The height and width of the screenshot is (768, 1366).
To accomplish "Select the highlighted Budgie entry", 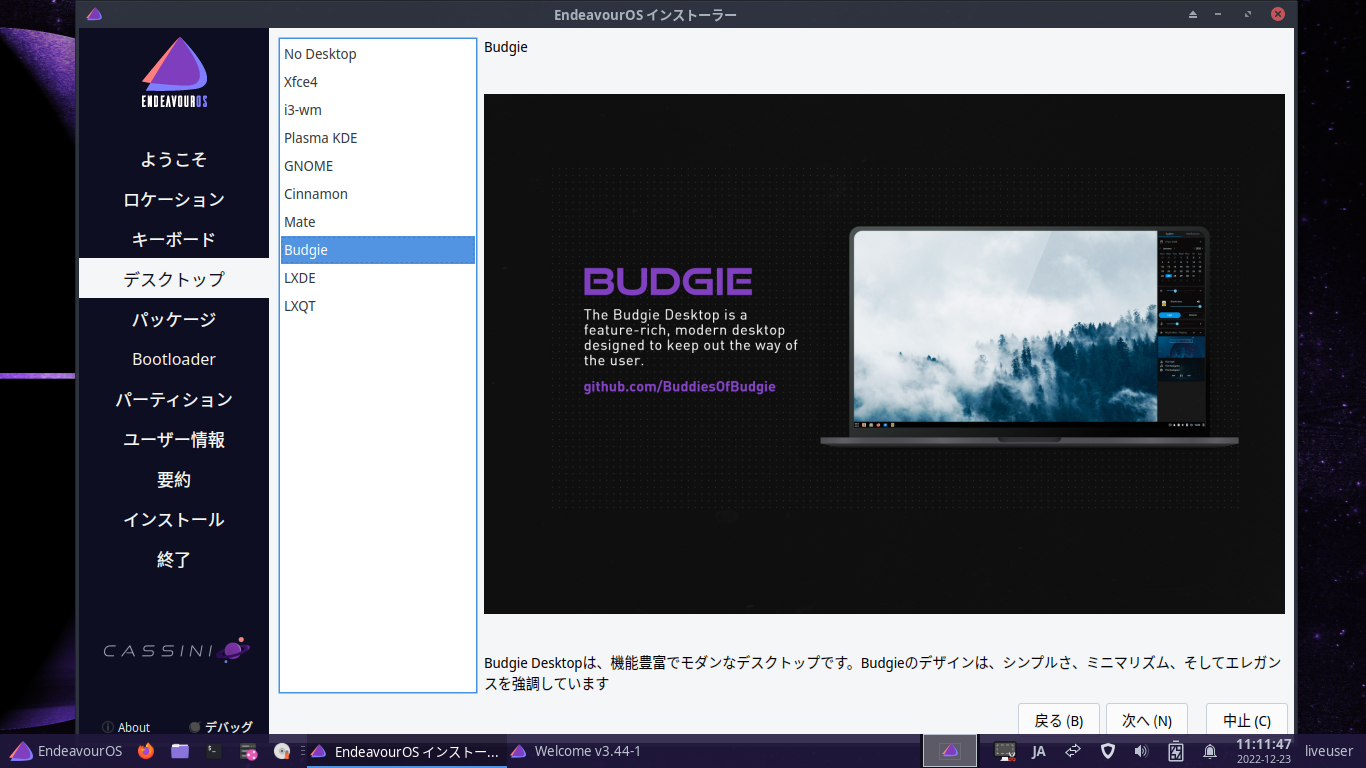I will pos(377,250).
